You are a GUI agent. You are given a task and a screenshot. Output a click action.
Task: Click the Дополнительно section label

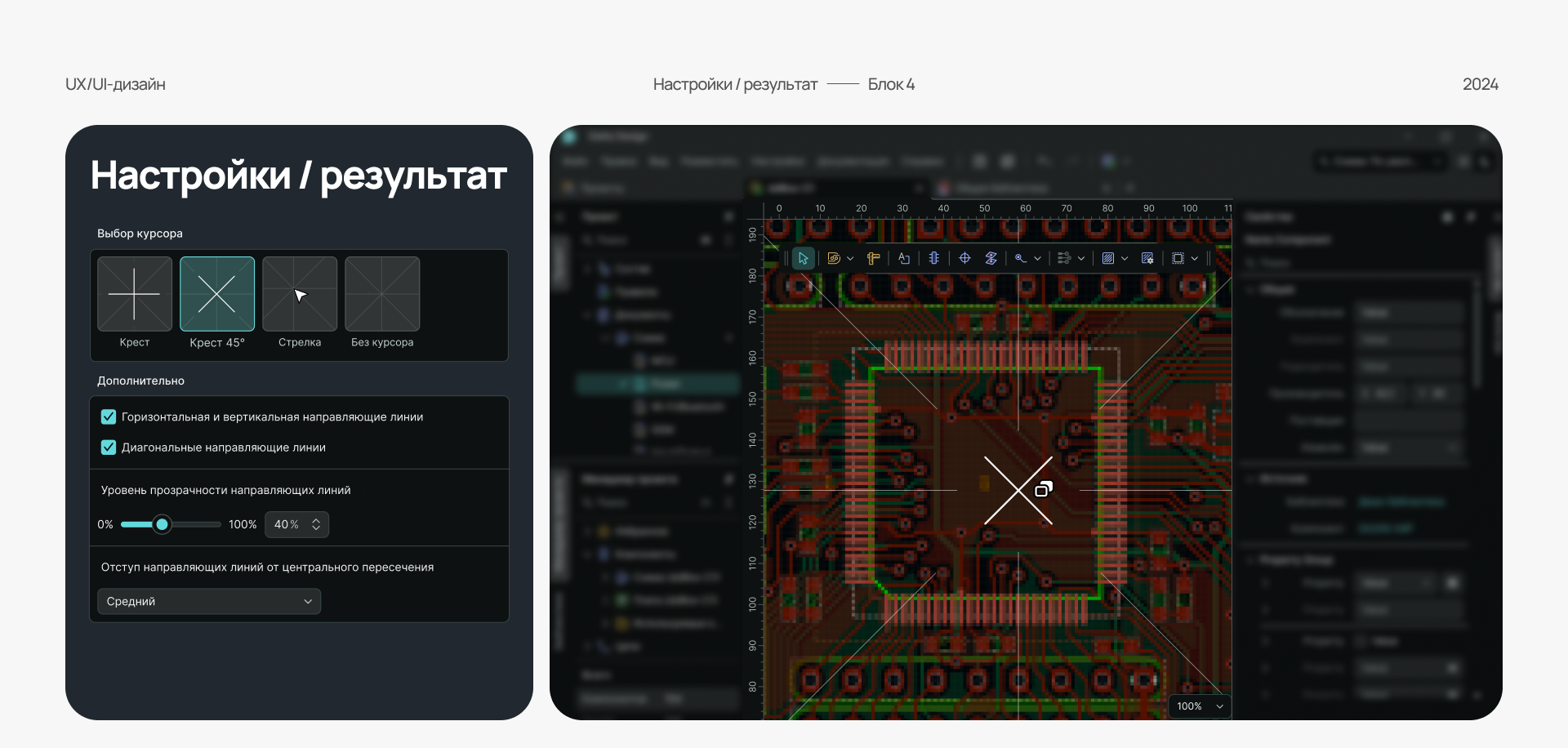point(140,381)
